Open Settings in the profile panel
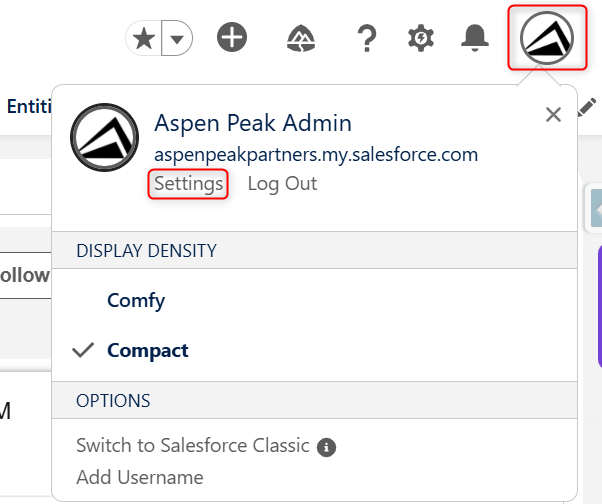602x504 pixels. 188,184
